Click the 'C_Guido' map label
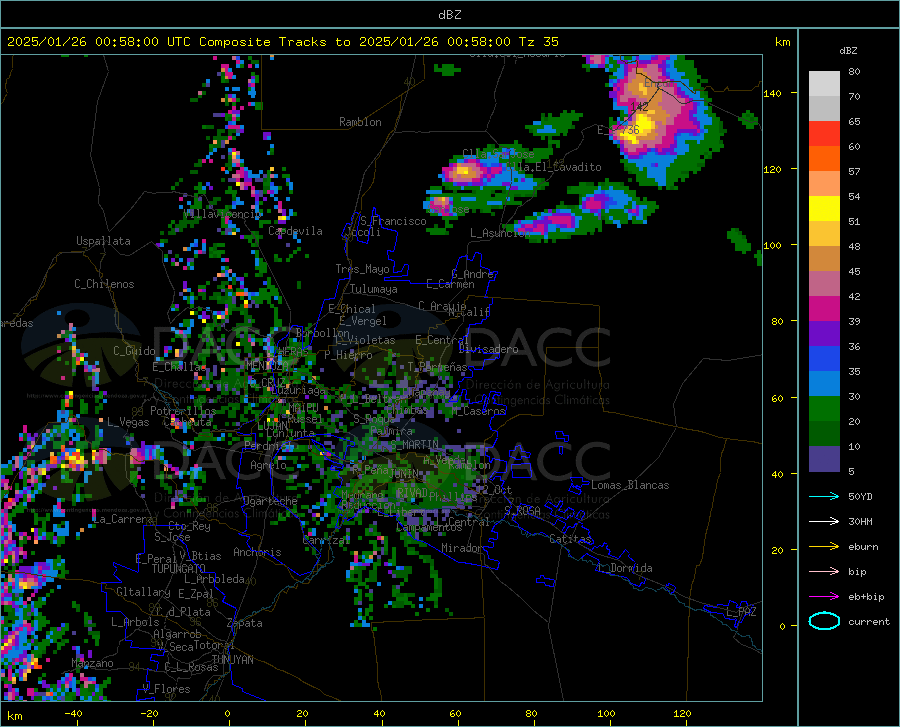900x727 pixels. pos(134,351)
